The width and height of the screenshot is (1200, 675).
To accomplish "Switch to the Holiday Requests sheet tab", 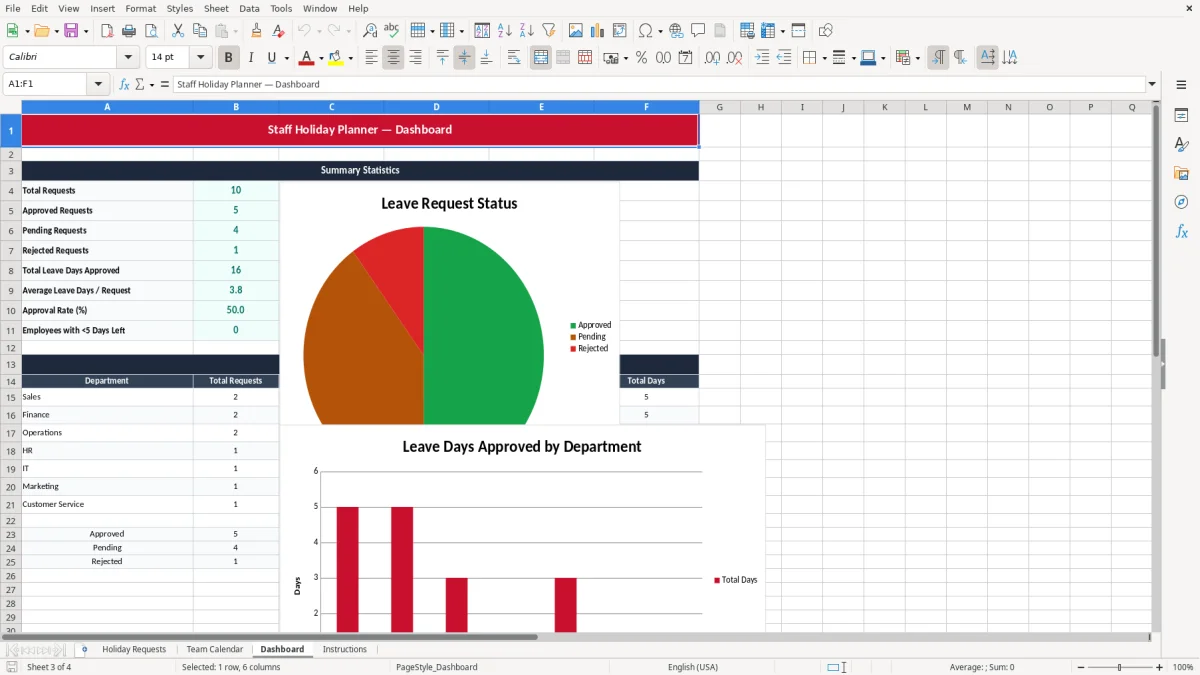I will tap(134, 649).
